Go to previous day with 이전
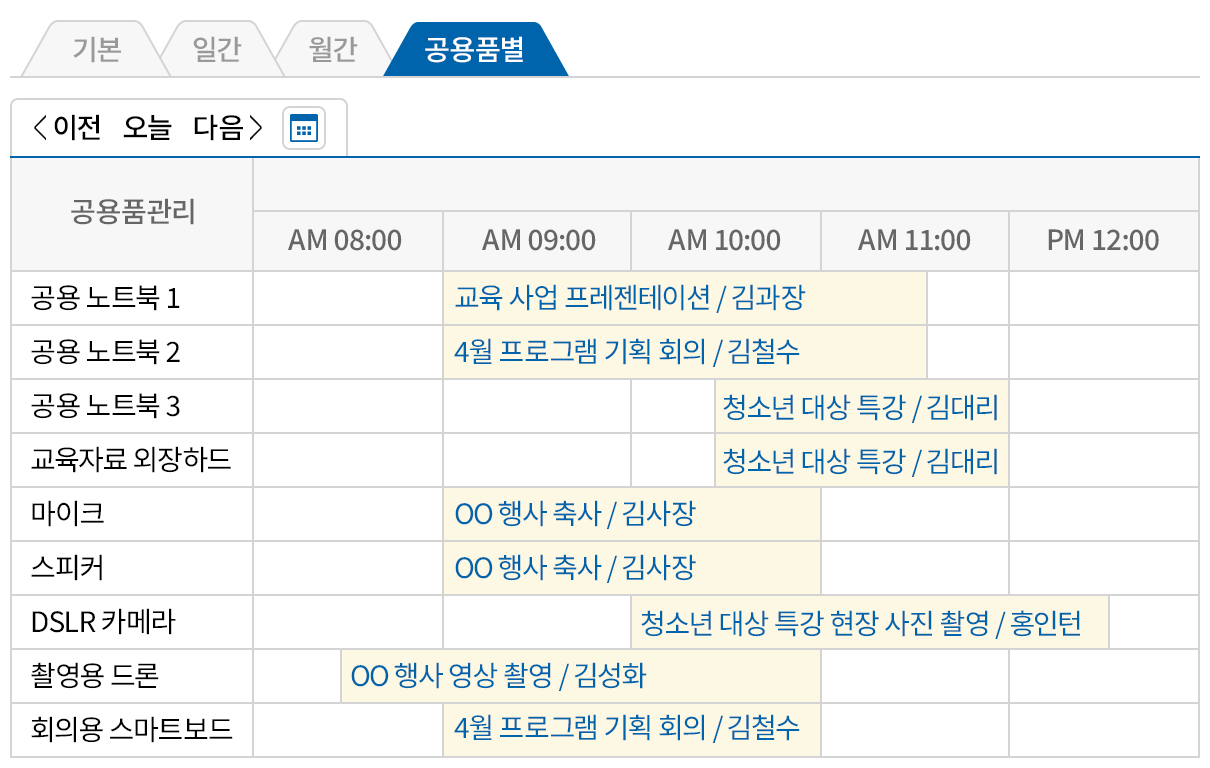 tap(67, 129)
